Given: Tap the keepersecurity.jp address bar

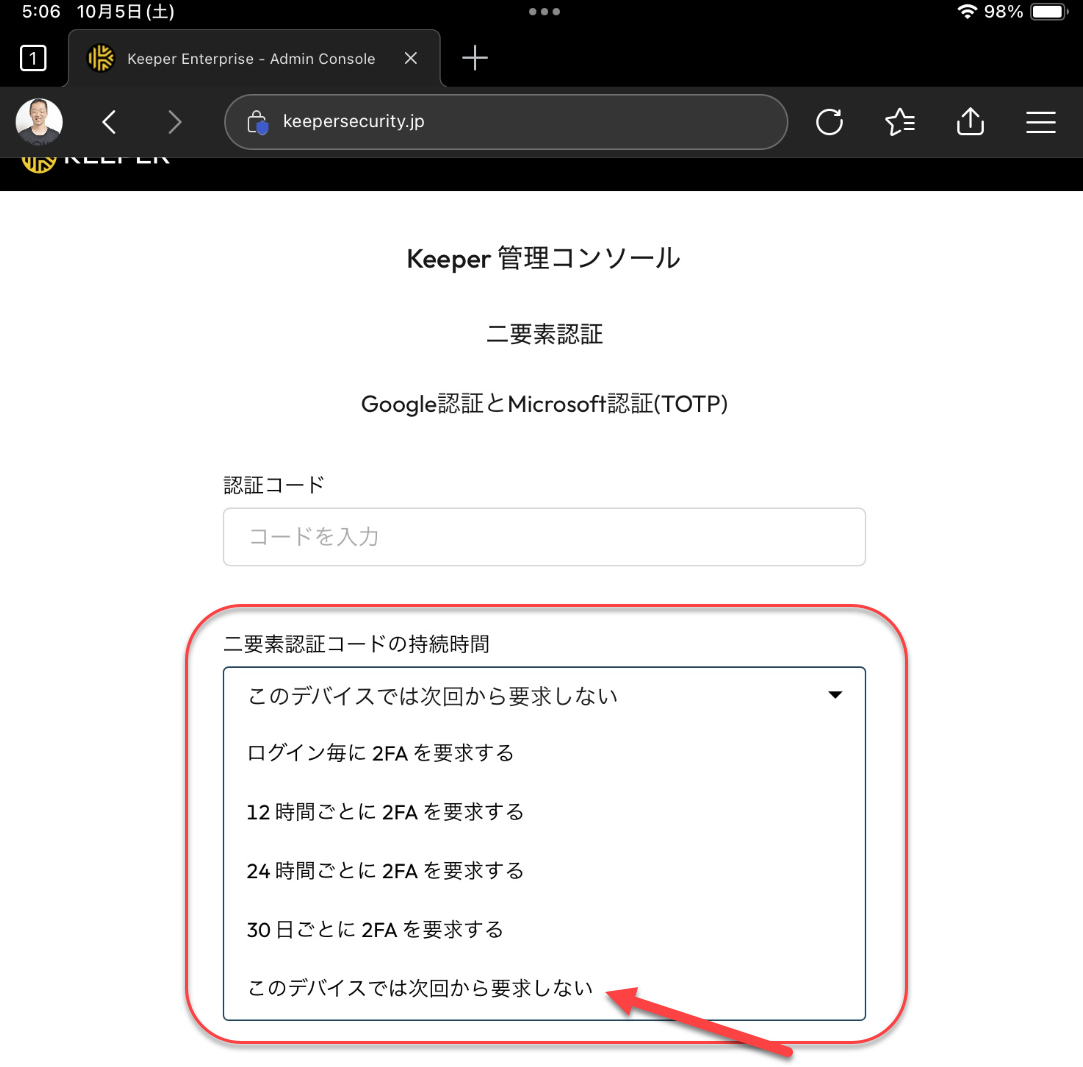Looking at the screenshot, I should (x=506, y=122).
